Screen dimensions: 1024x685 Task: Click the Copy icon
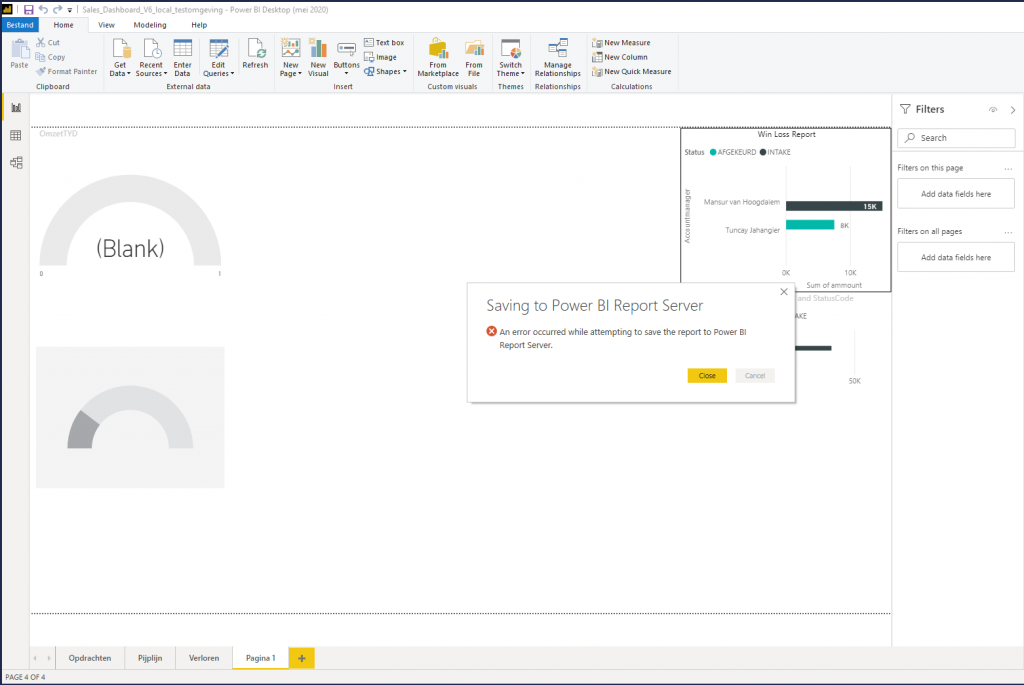pyautogui.click(x=40, y=57)
